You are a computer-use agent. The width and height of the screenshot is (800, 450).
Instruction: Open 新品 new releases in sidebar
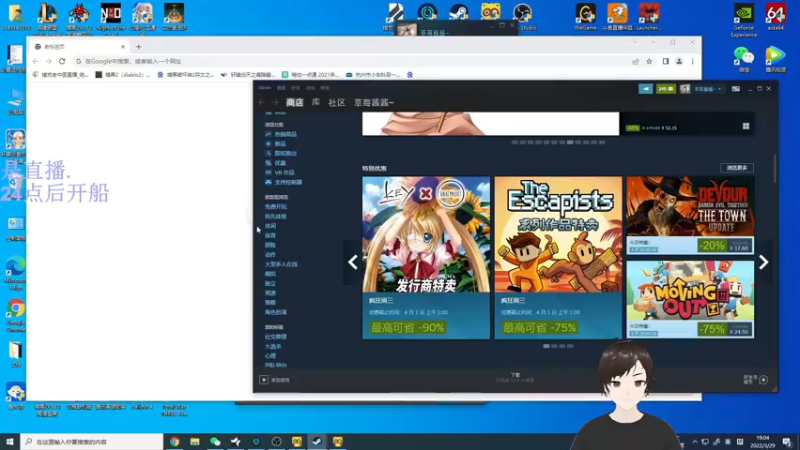(x=280, y=144)
